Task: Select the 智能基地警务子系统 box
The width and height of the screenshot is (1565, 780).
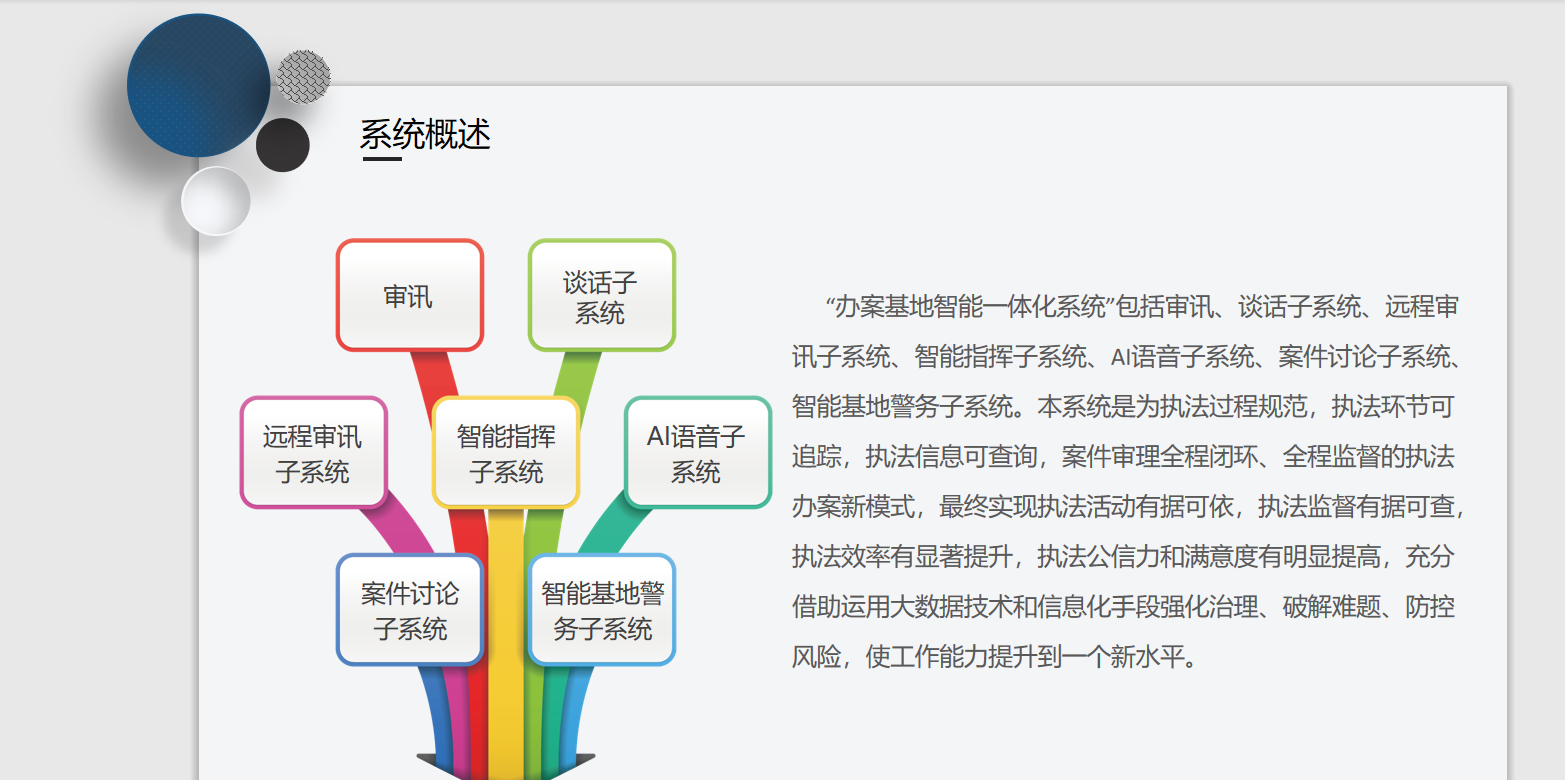Action: click(602, 610)
